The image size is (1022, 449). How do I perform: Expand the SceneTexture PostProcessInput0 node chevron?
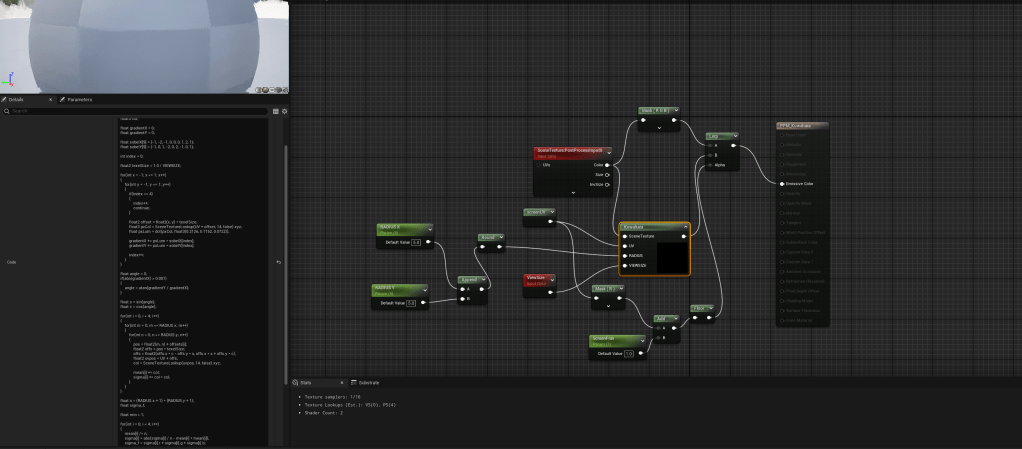(x=572, y=191)
